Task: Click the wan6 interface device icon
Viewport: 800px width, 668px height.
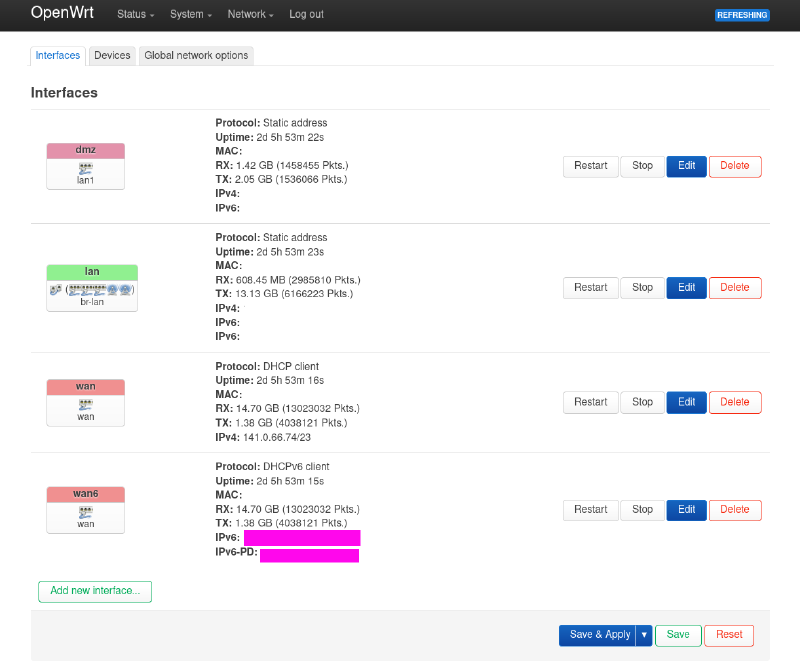Action: [x=85, y=511]
